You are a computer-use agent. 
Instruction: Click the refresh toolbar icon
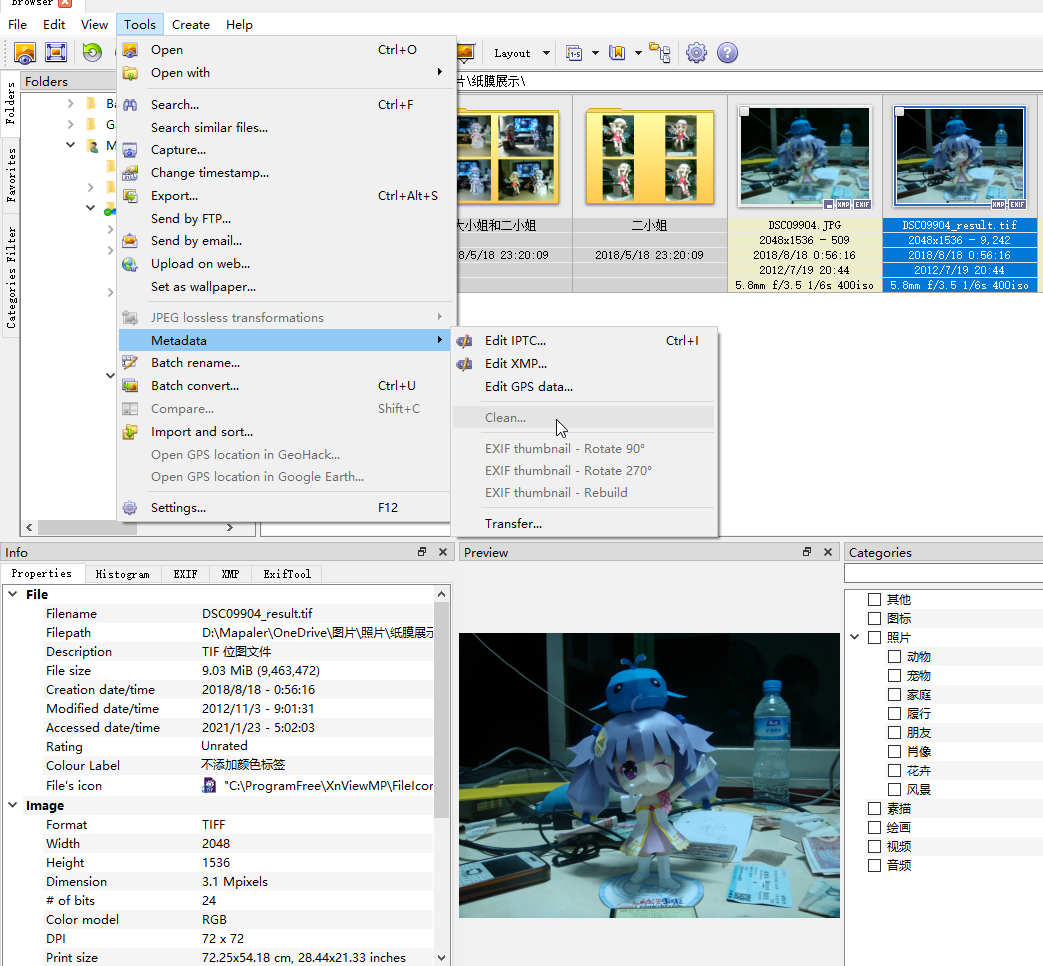92,53
